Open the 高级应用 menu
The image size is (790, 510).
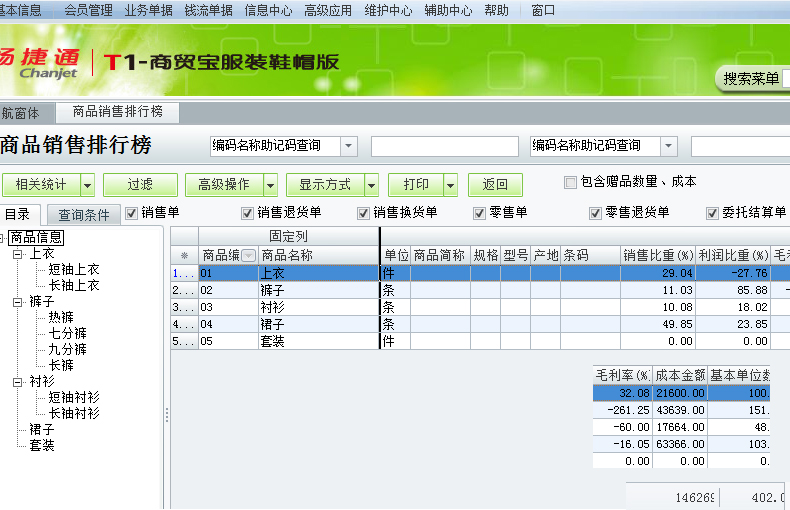(x=328, y=10)
